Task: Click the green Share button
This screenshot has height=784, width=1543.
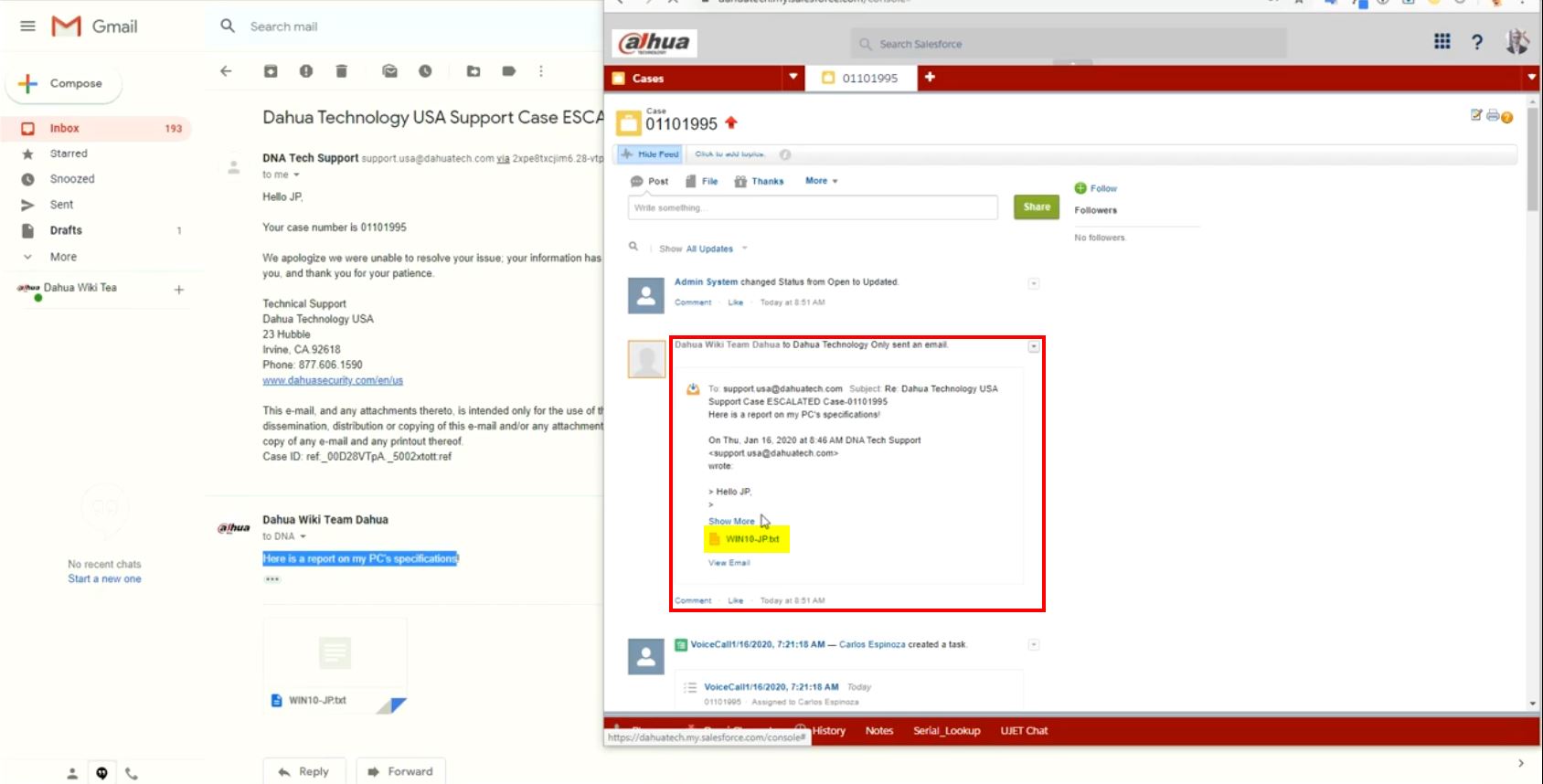Action: (1037, 207)
